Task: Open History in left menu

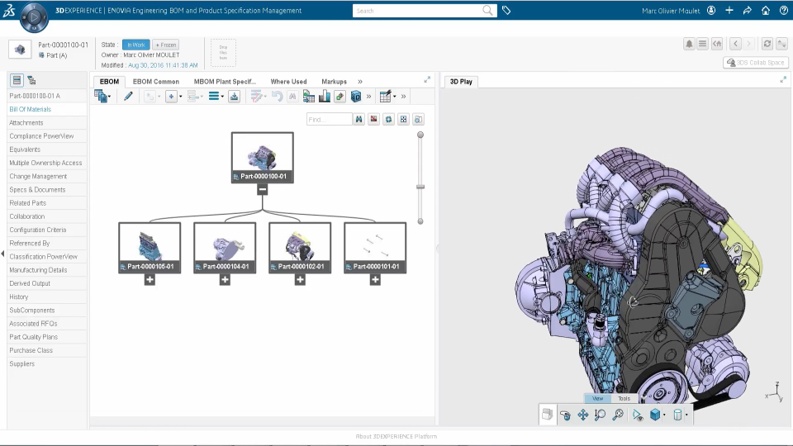Action: [x=19, y=297]
